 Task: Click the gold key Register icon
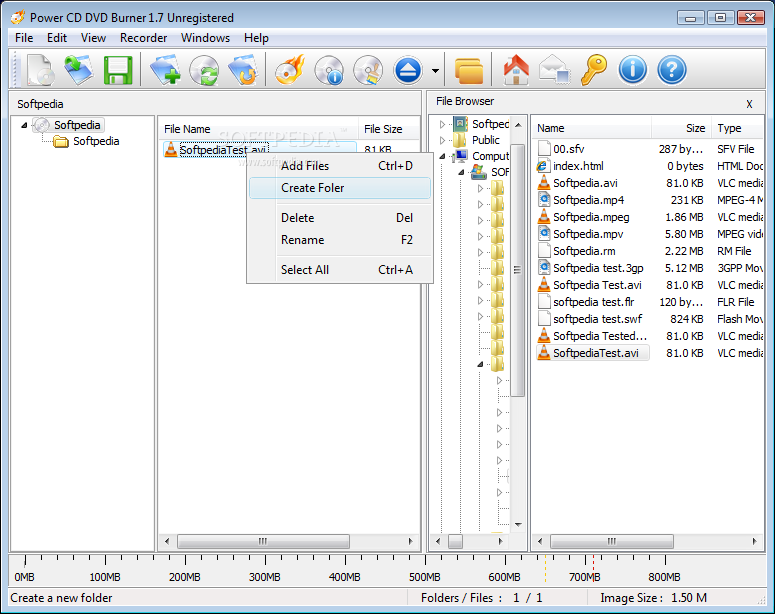coord(594,70)
